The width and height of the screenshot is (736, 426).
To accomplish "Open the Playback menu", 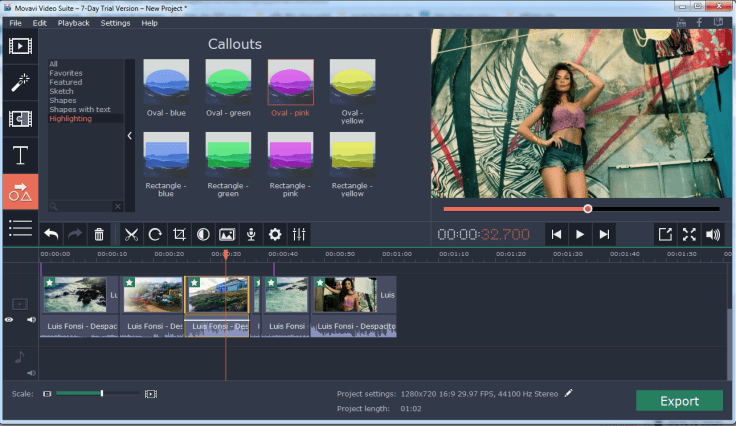I will (73, 23).
